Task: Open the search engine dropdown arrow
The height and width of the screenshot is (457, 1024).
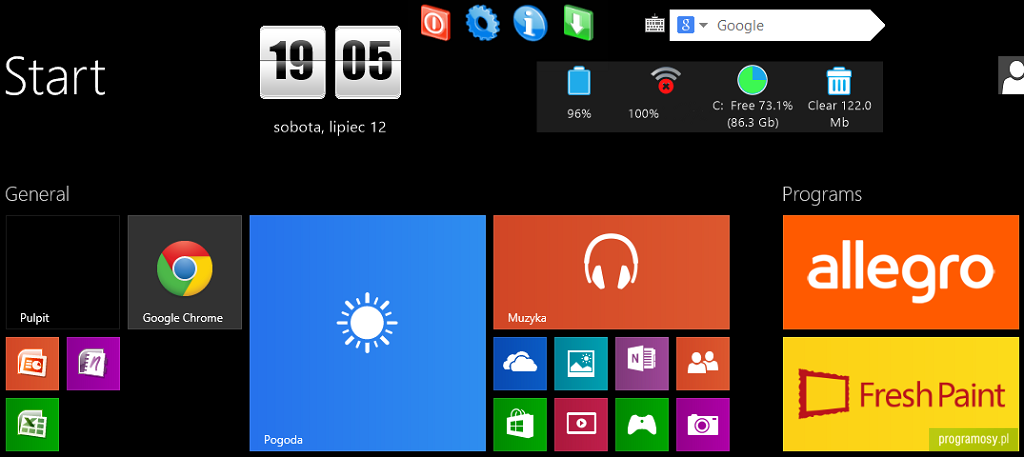Action: coord(703,25)
